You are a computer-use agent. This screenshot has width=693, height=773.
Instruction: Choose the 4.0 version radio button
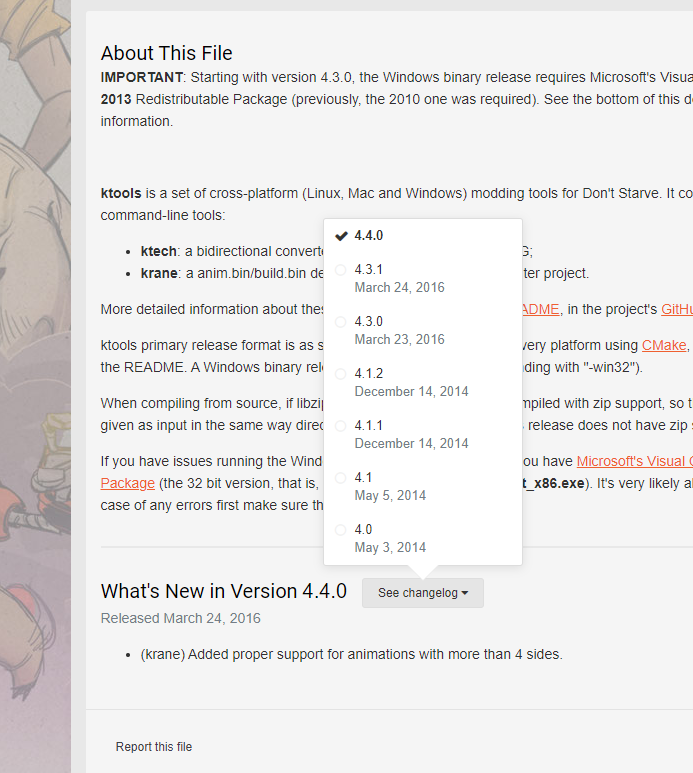tap(341, 530)
